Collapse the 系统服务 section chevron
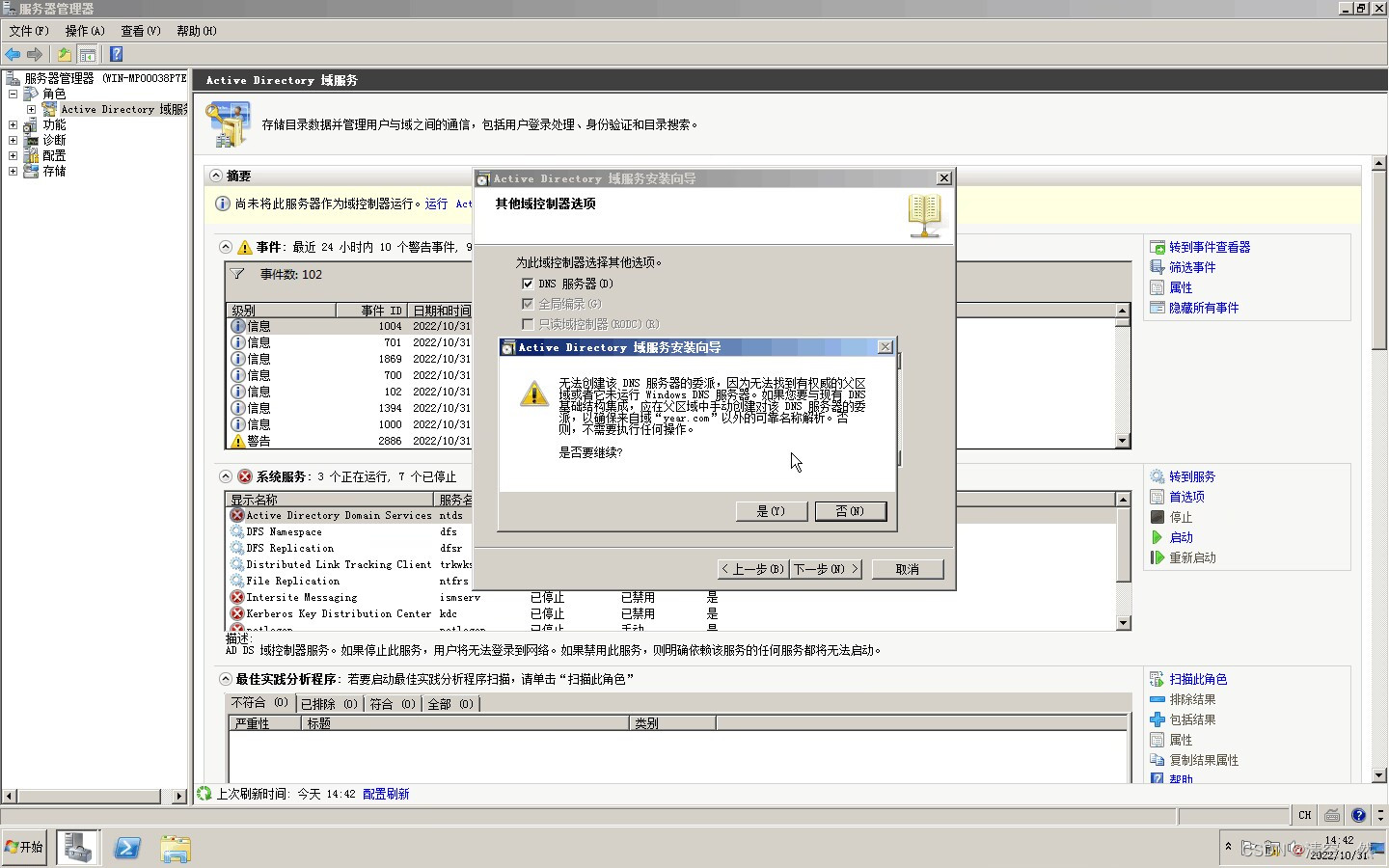The height and width of the screenshot is (868, 1389). tap(226, 476)
